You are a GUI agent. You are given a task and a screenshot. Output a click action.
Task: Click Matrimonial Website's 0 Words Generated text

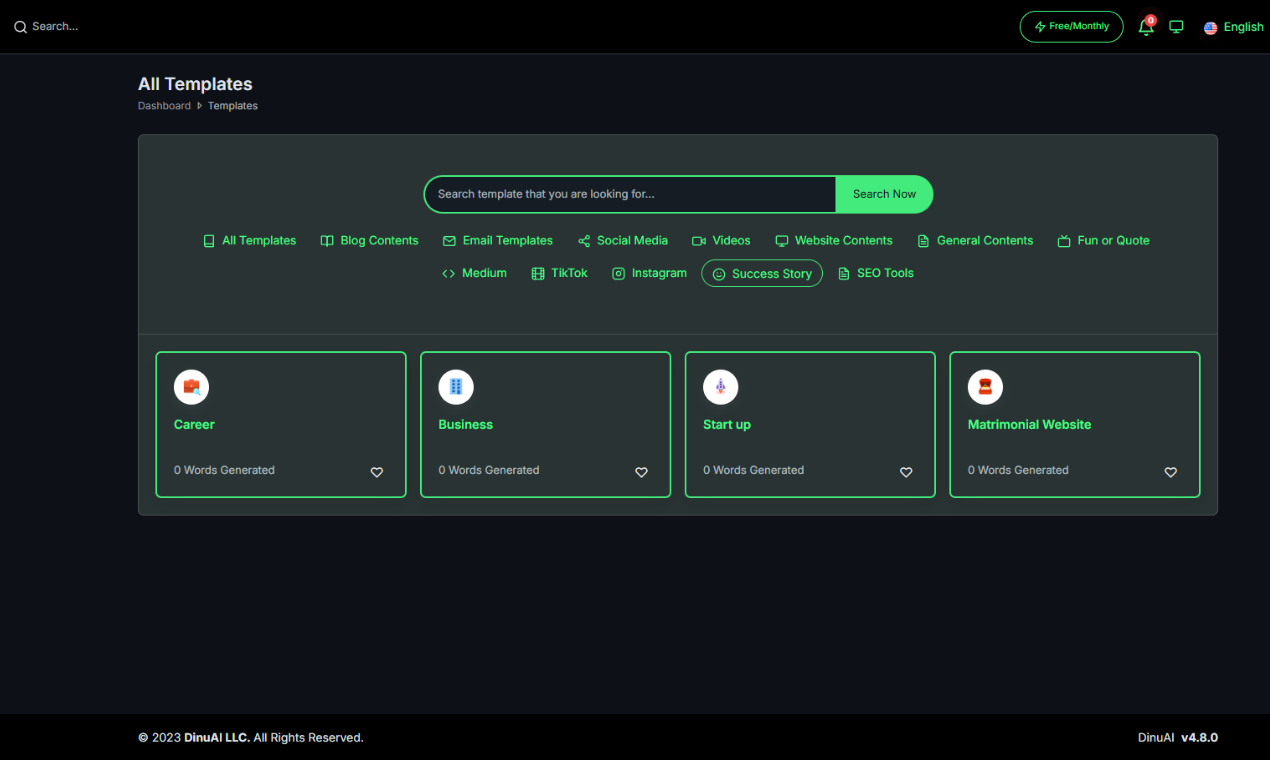pyautogui.click(x=1018, y=470)
